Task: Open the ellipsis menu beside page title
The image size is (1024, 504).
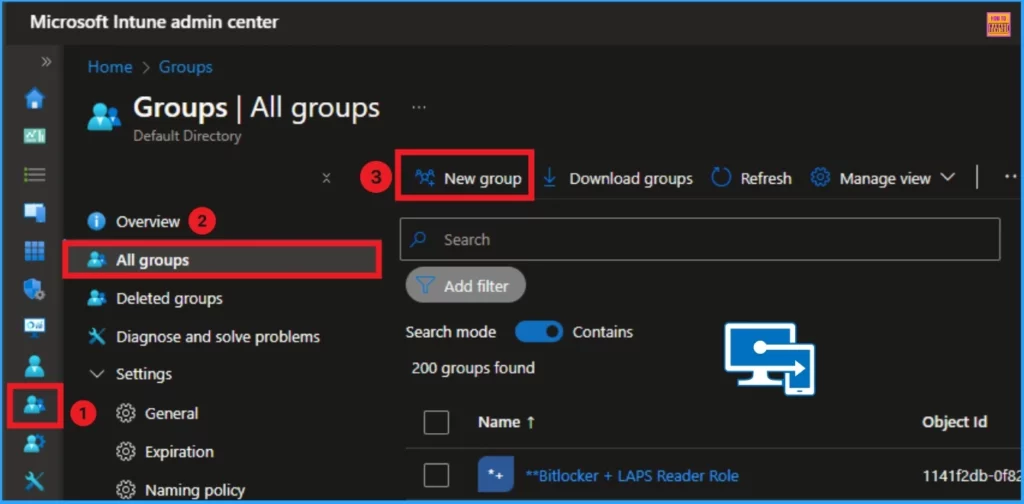Action: pos(419,107)
